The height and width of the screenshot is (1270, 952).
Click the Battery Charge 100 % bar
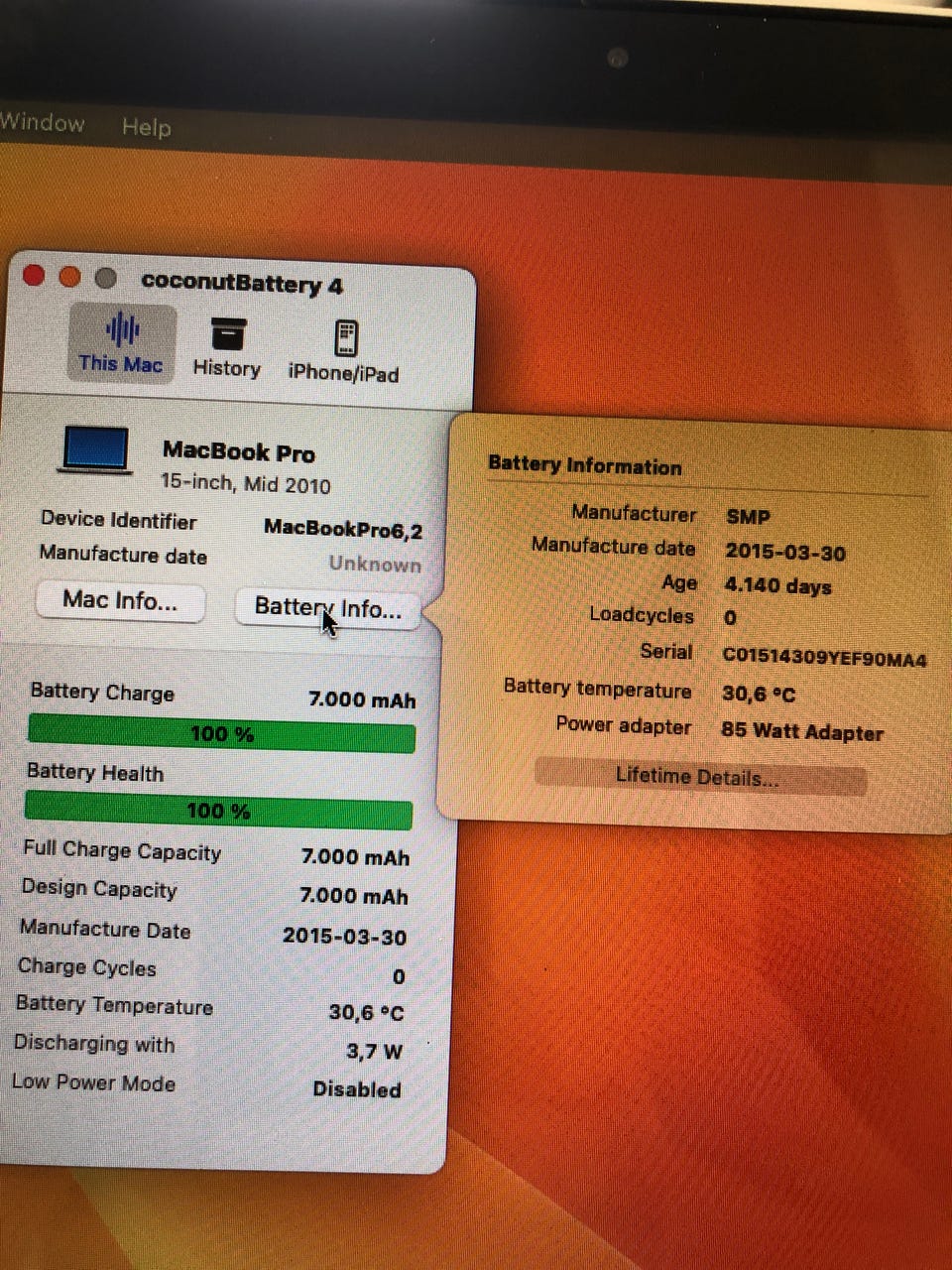[221, 733]
